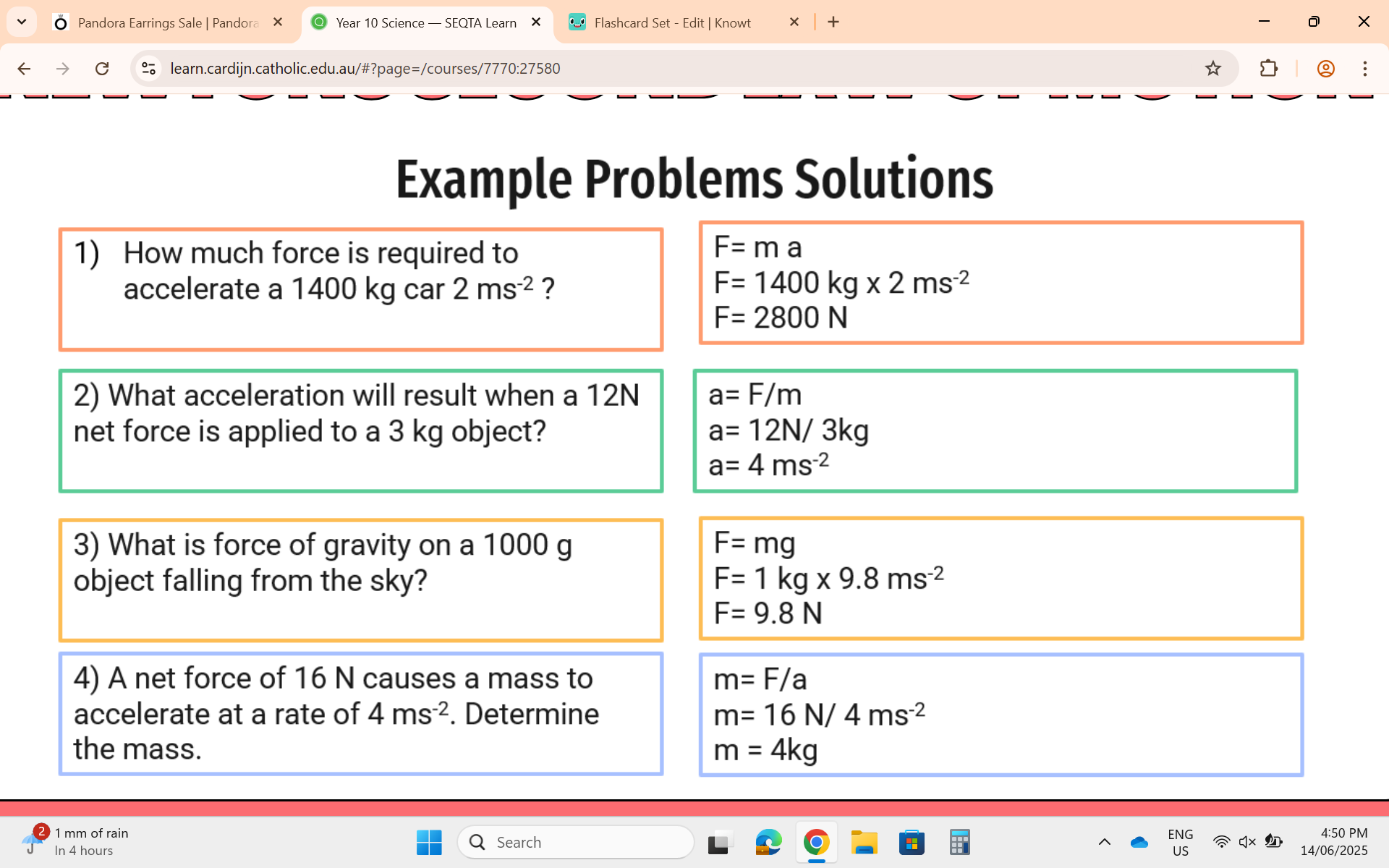
Task: Click the answer 'F= 2800 N'
Action: pos(781,318)
